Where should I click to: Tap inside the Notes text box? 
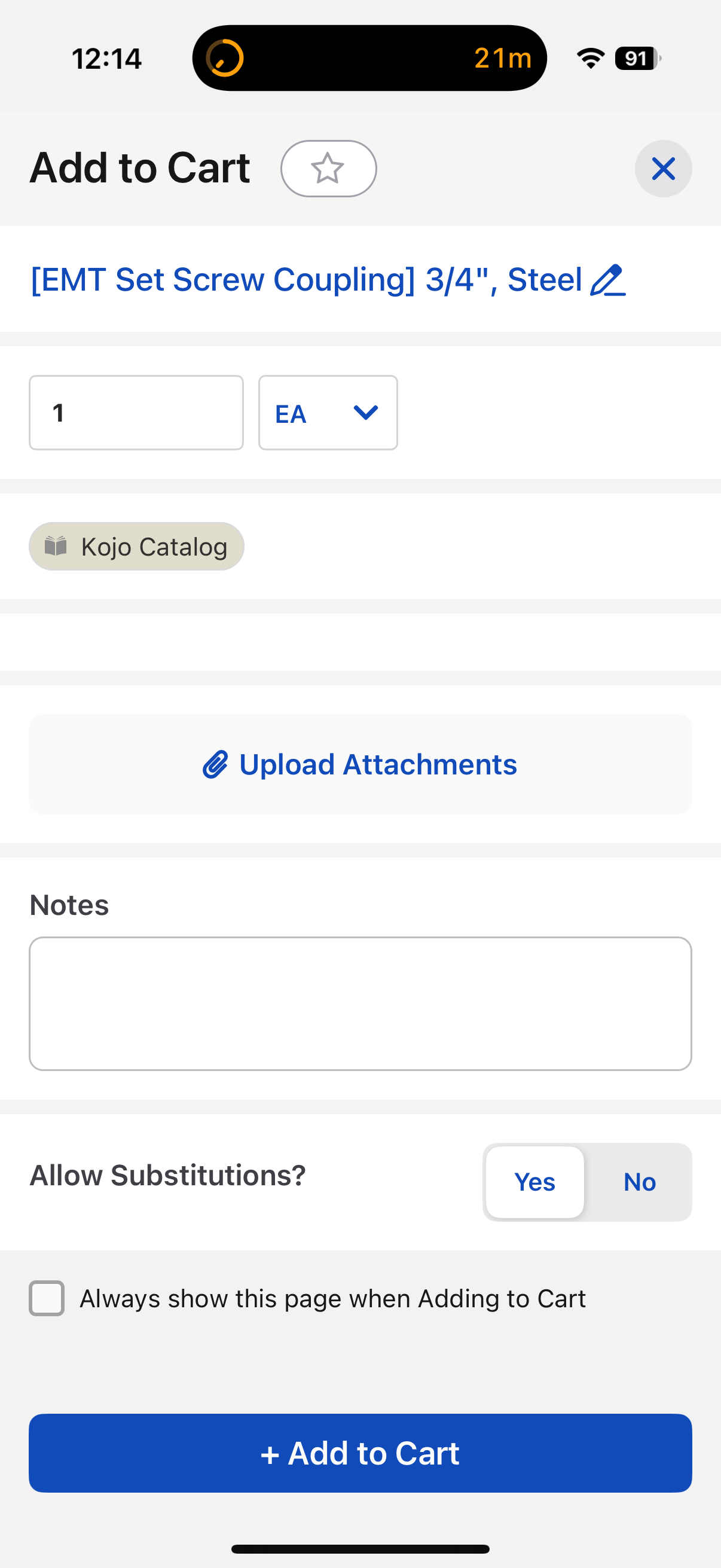click(360, 1003)
